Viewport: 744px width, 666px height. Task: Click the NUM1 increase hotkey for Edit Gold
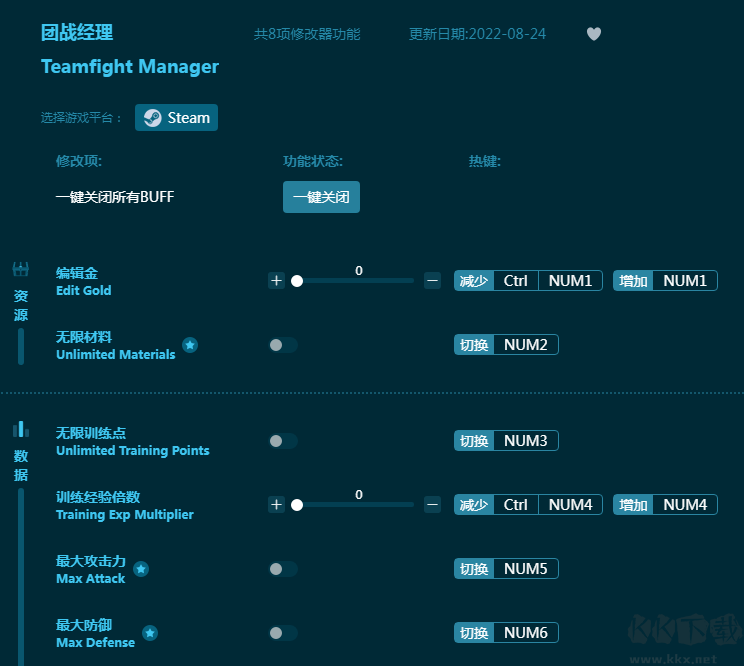click(685, 281)
